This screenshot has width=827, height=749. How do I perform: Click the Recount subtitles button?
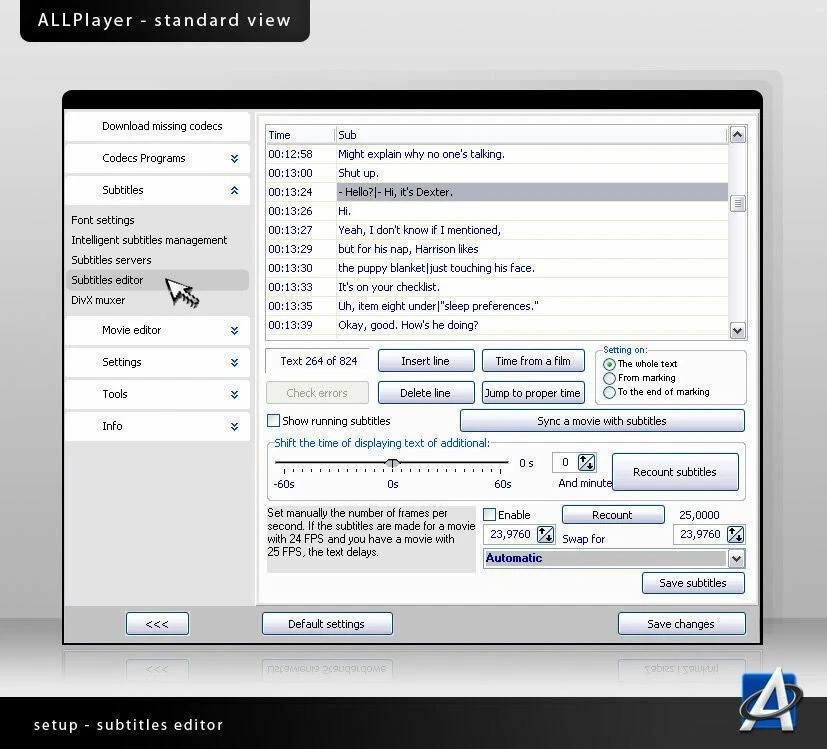[x=675, y=472]
